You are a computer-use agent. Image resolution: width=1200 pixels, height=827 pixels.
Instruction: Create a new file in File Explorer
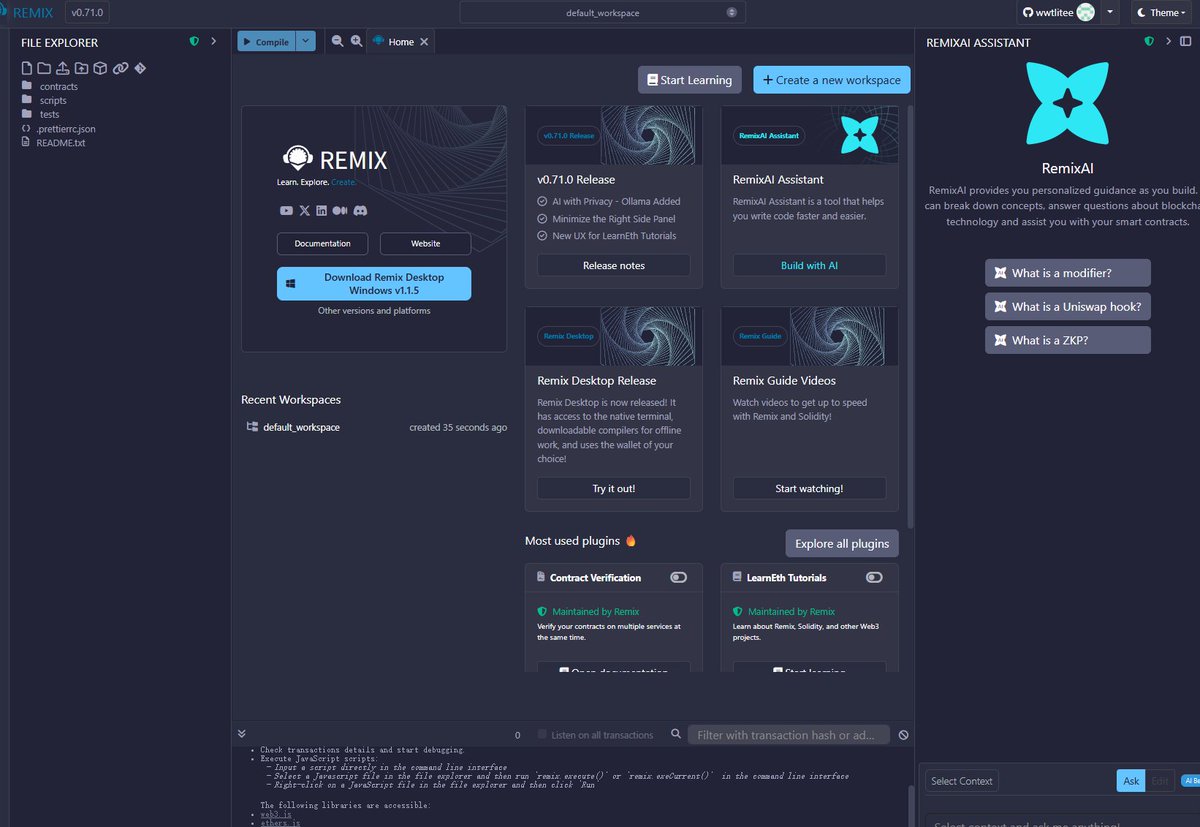pyautogui.click(x=27, y=68)
